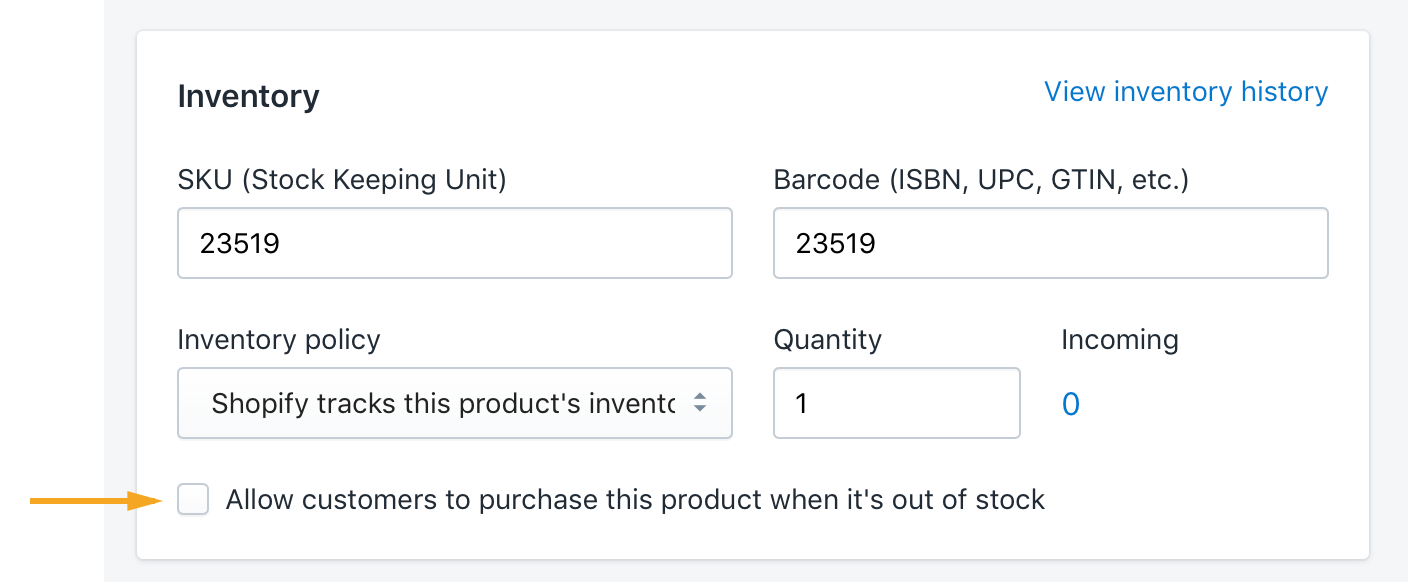Click the 23519 value in SKU field

239,243
